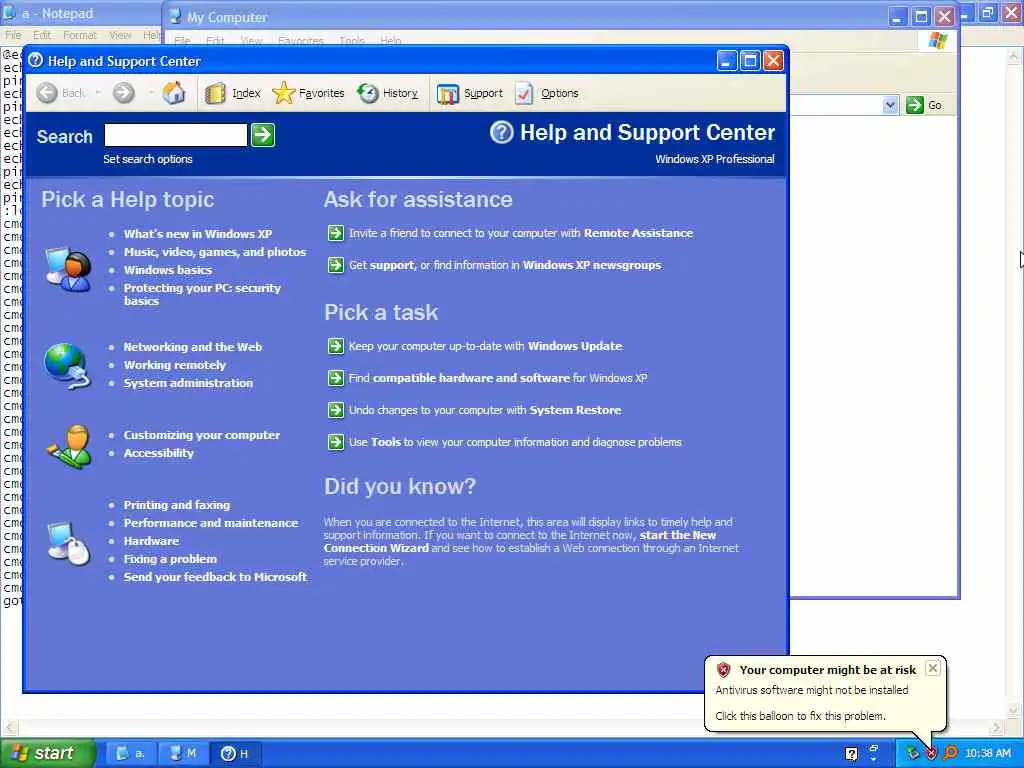Switch to My Computer taskbar button
1024x768 pixels.
183,754
